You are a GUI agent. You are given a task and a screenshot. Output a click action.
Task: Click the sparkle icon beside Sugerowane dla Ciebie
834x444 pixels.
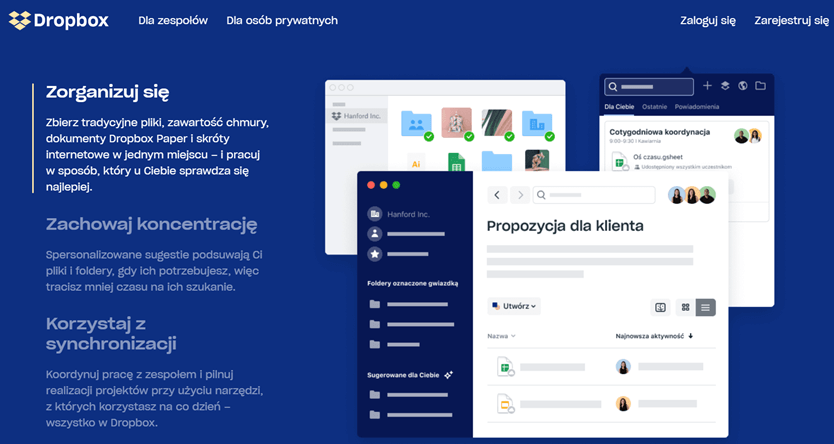(448, 375)
